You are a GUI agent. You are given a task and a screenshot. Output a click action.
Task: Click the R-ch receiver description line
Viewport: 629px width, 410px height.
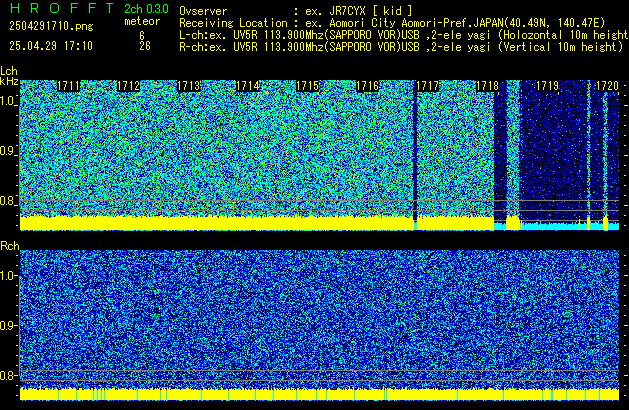coord(401,47)
